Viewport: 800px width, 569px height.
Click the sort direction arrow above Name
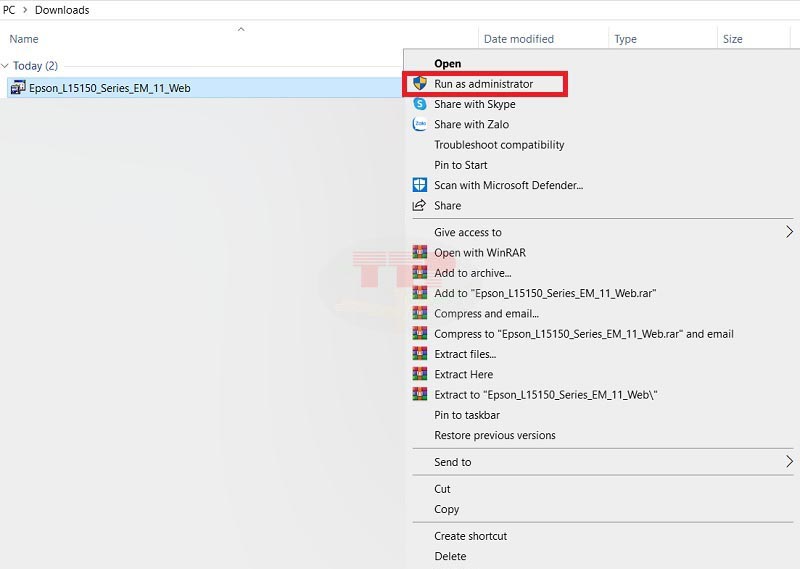click(x=241, y=30)
